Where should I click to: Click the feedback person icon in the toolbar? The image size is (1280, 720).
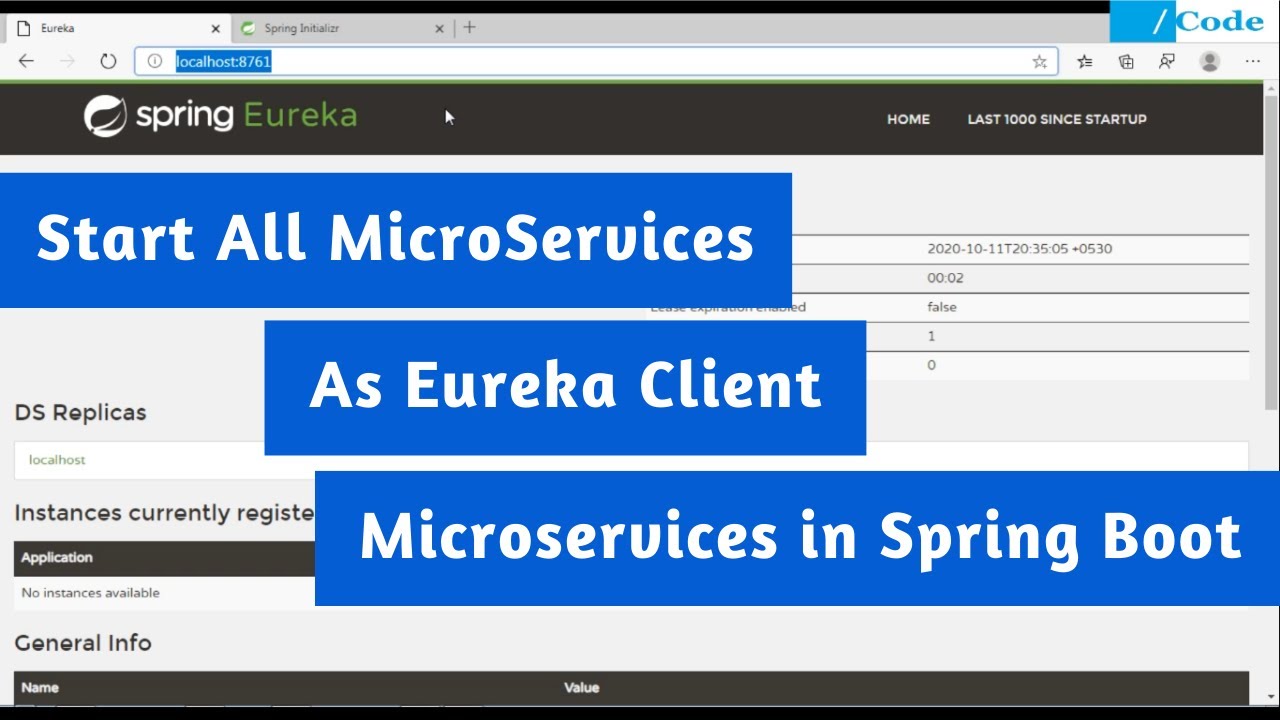pyautogui.click(x=1167, y=61)
